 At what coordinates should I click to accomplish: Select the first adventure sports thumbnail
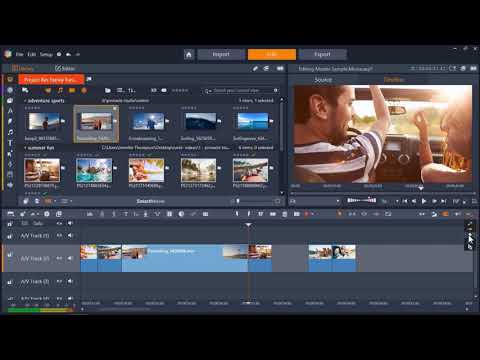43,121
